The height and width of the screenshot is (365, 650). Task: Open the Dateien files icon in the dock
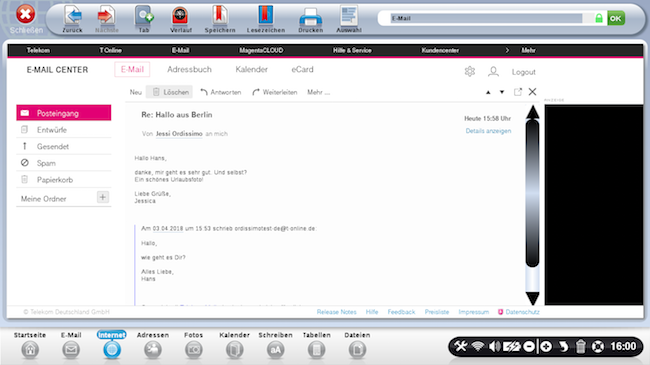click(x=357, y=350)
